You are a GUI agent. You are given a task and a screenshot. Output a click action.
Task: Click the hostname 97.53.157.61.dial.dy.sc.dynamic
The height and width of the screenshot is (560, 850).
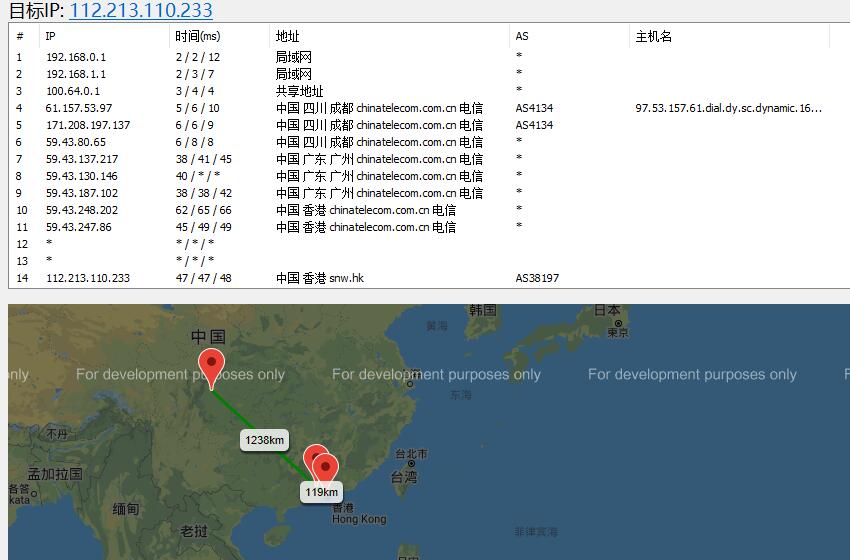click(x=729, y=108)
